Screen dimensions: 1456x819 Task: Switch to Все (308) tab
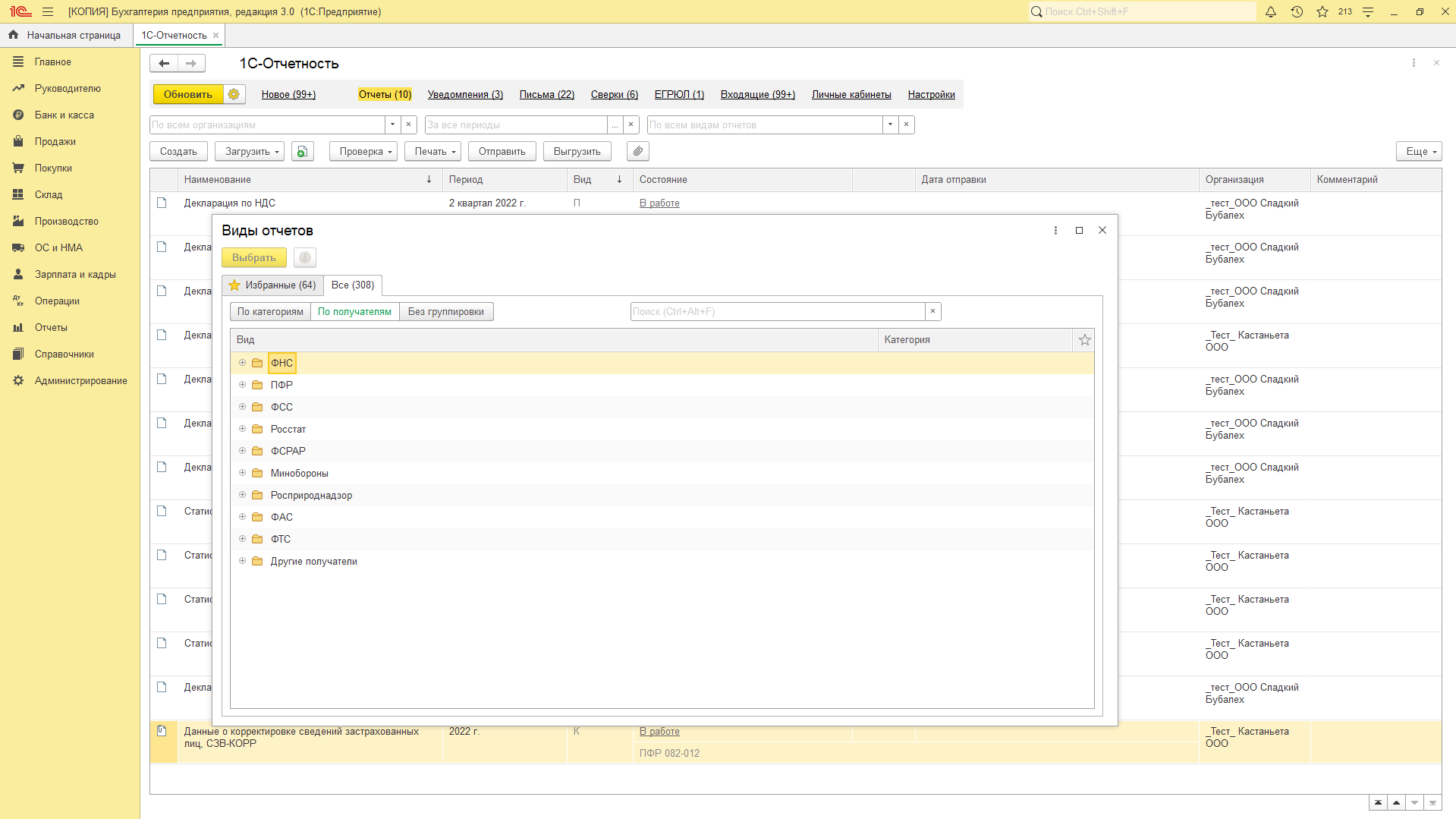(353, 285)
